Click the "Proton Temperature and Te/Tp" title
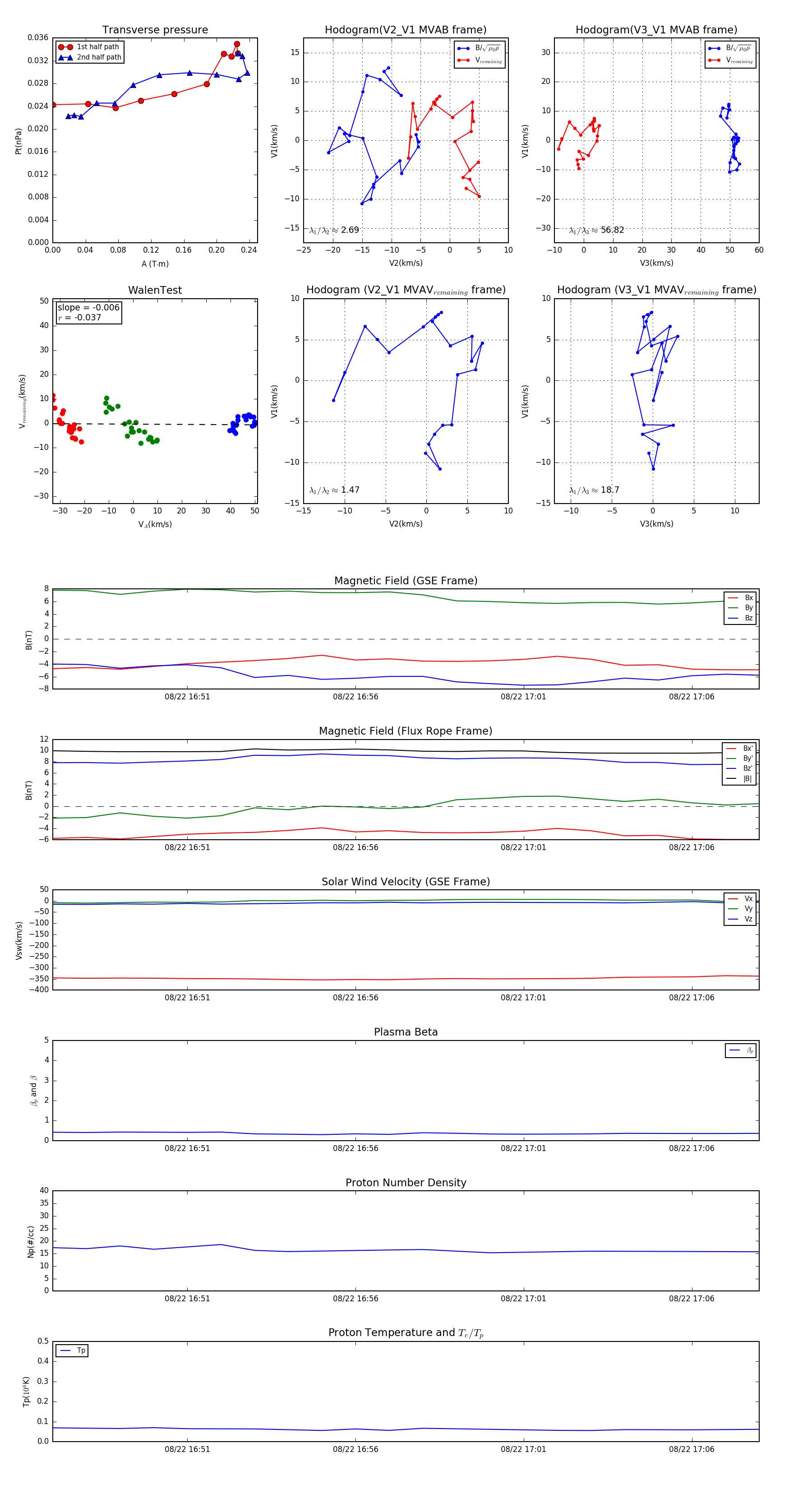This screenshot has height=1489, width=812. point(406,1333)
